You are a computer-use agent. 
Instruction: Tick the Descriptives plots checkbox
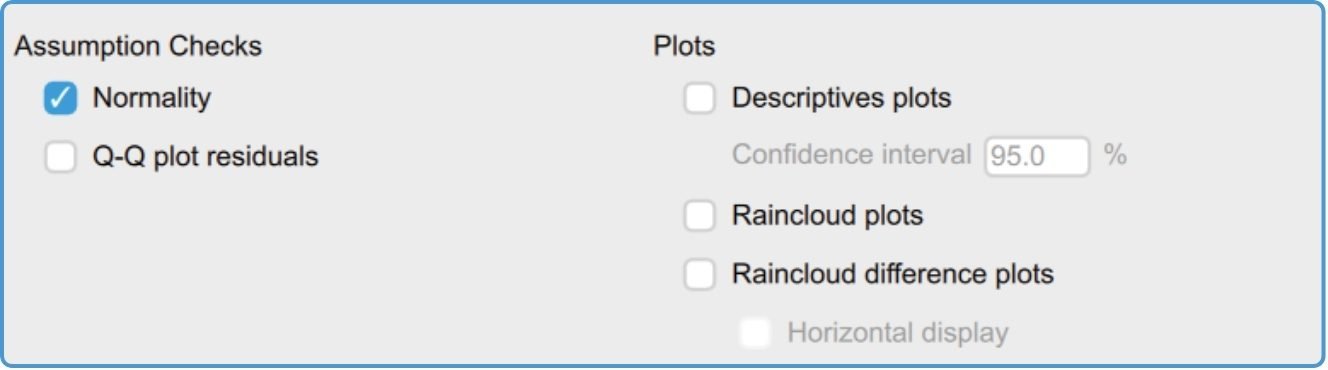699,99
